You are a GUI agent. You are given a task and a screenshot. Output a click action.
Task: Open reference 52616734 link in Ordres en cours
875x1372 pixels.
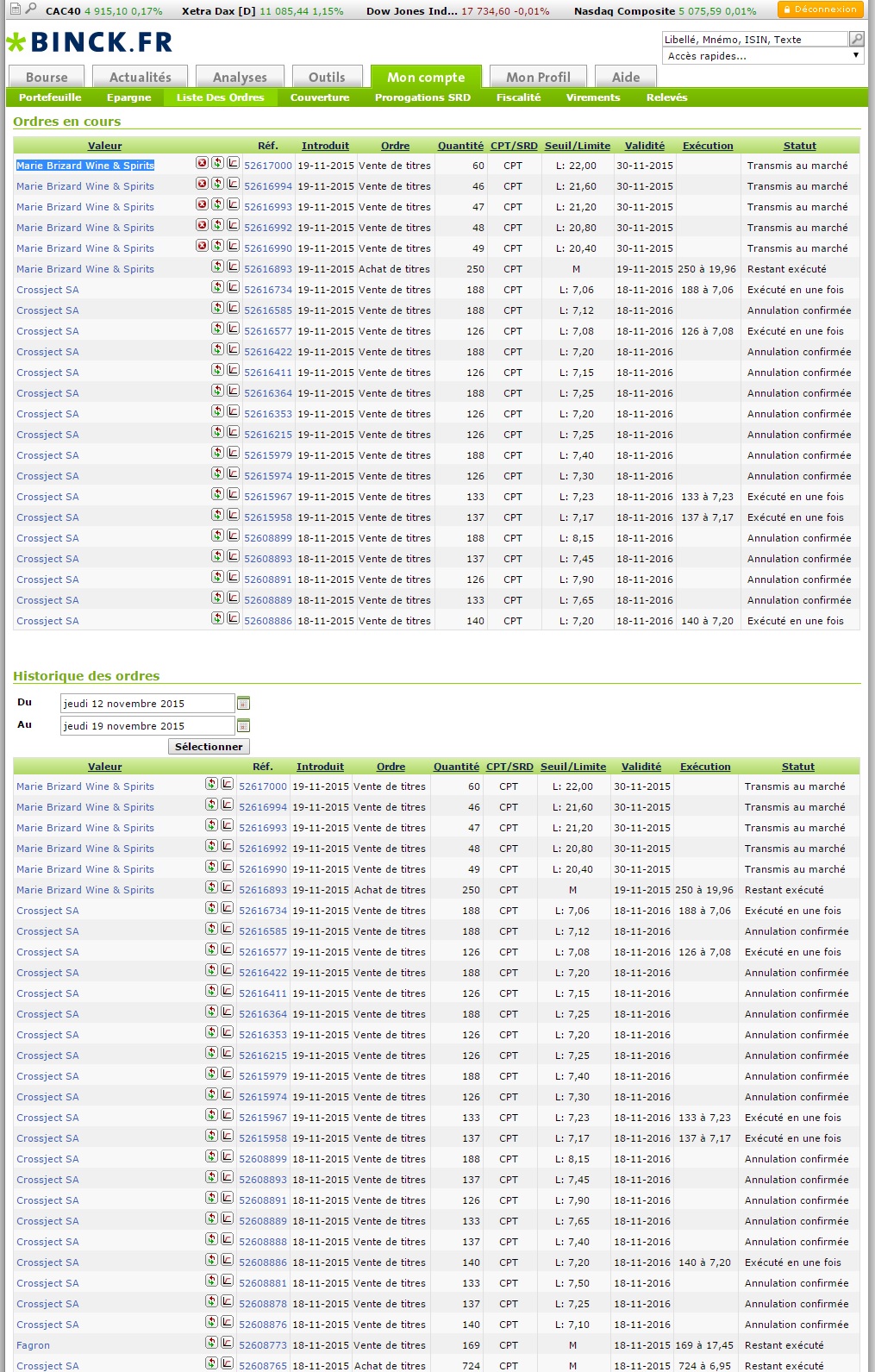tap(268, 290)
